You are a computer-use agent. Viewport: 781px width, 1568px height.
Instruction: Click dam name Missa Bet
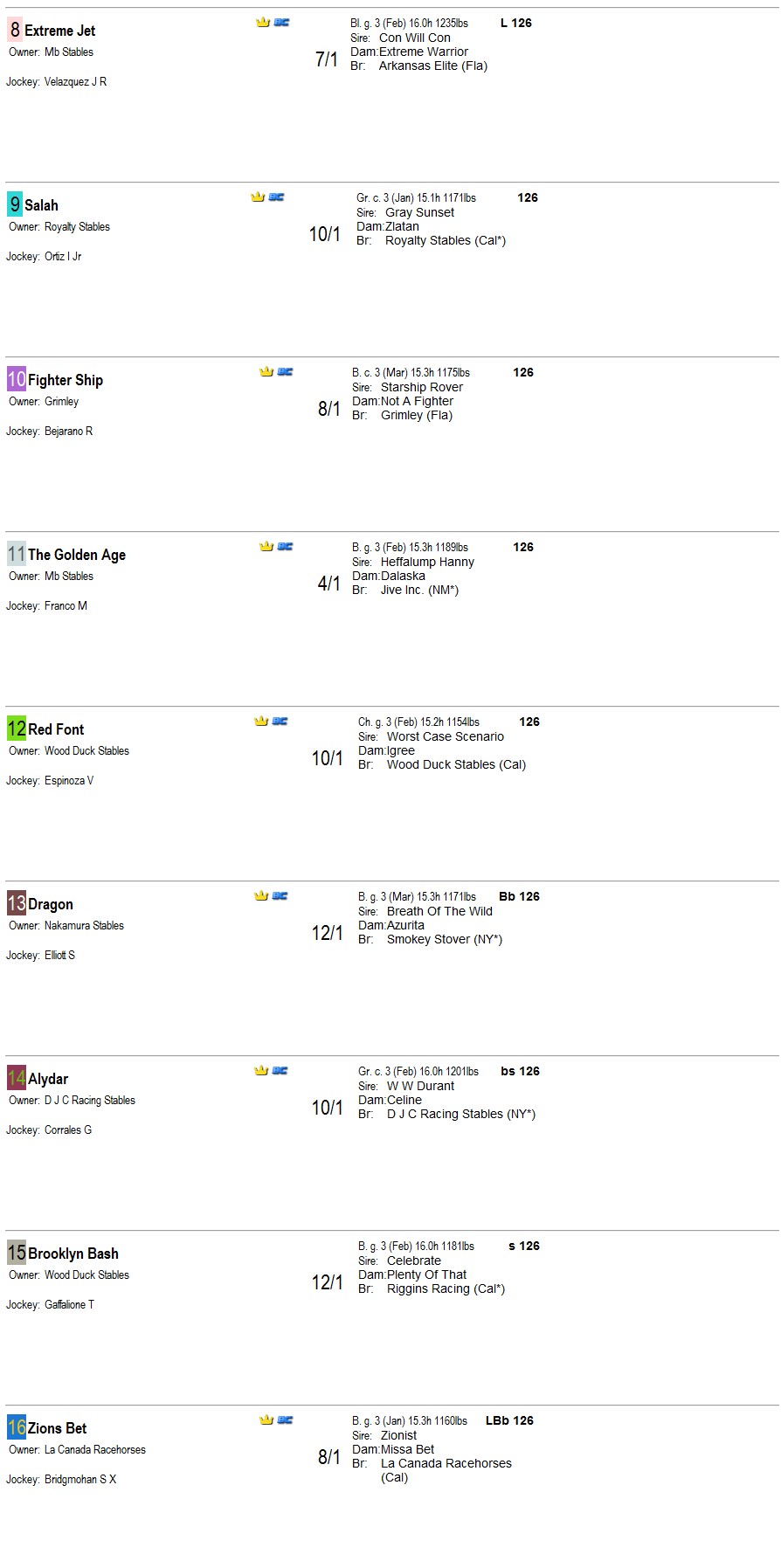[408, 1449]
